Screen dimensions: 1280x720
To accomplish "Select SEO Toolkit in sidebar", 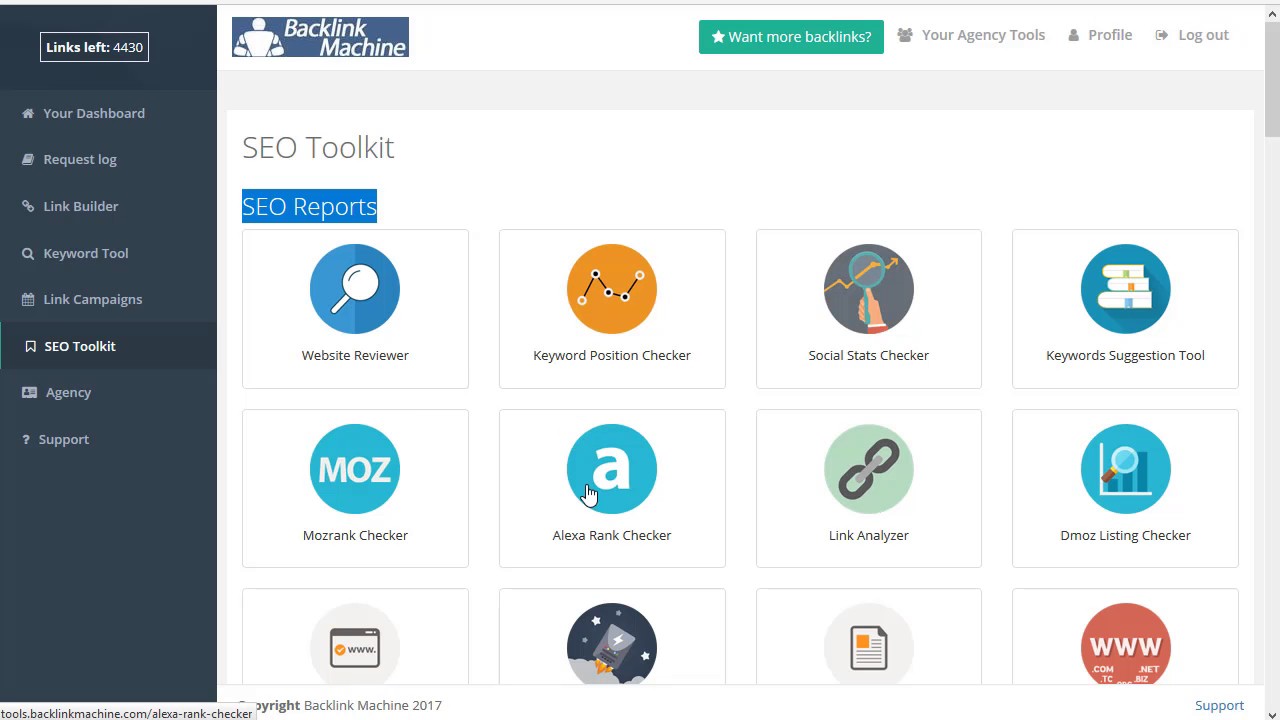I will point(80,346).
